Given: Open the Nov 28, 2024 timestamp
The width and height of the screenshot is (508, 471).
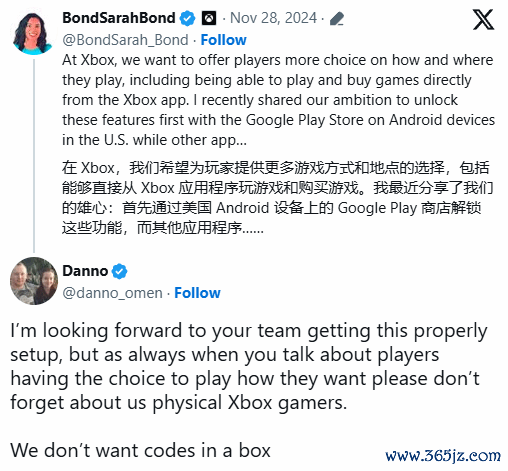Looking at the screenshot, I should tap(273, 18).
